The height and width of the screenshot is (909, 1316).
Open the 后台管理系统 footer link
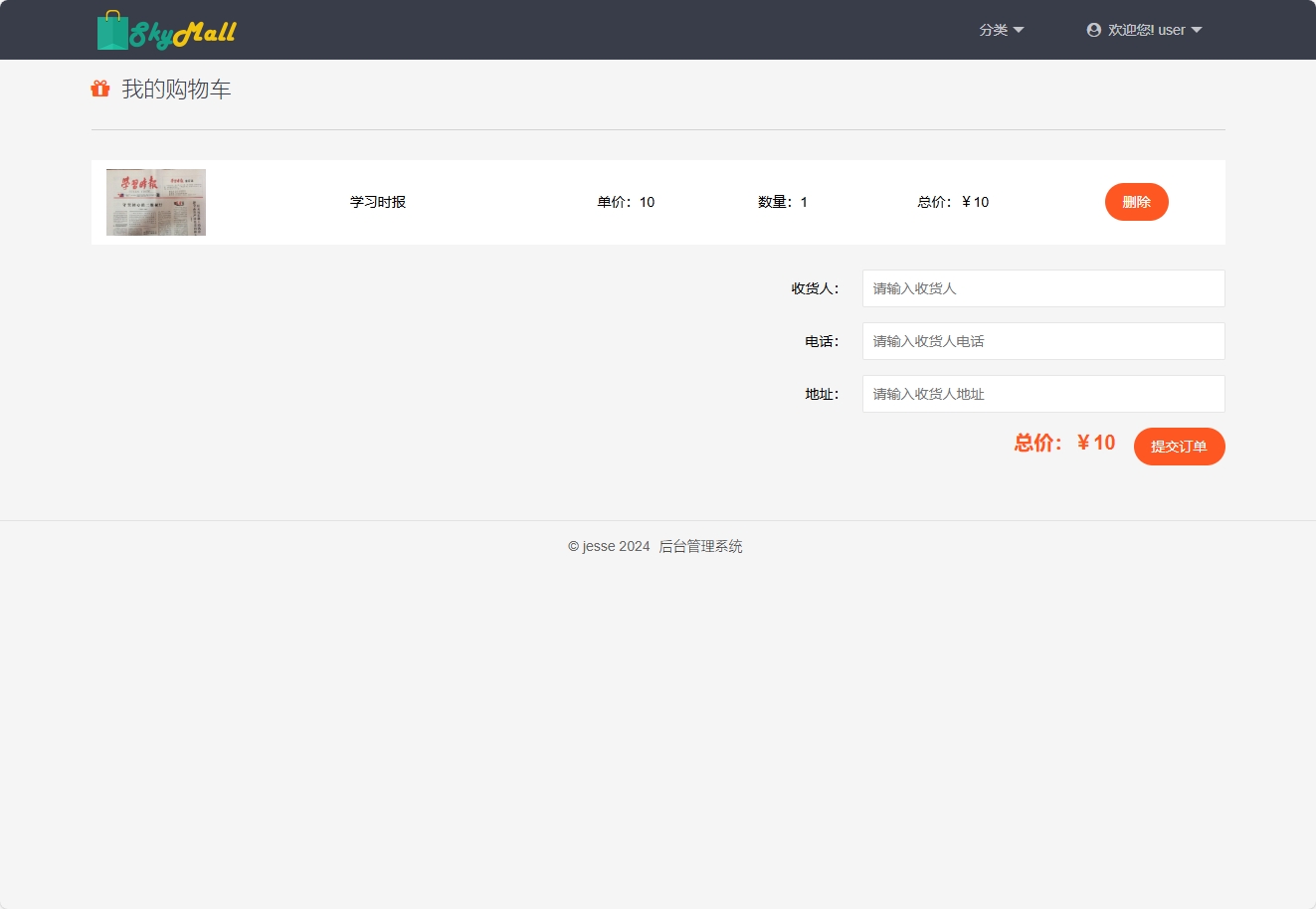(x=700, y=546)
